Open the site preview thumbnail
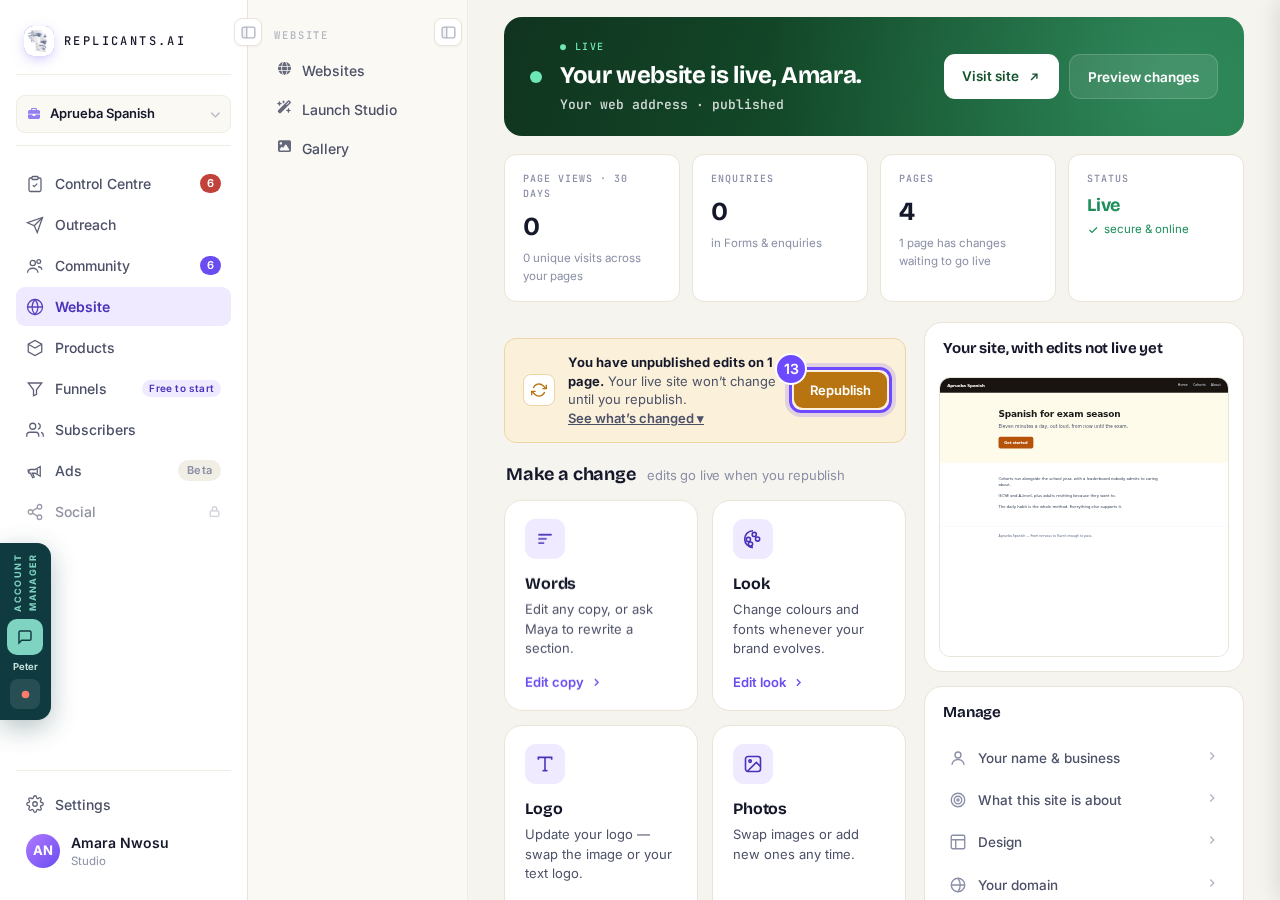 [x=1084, y=517]
